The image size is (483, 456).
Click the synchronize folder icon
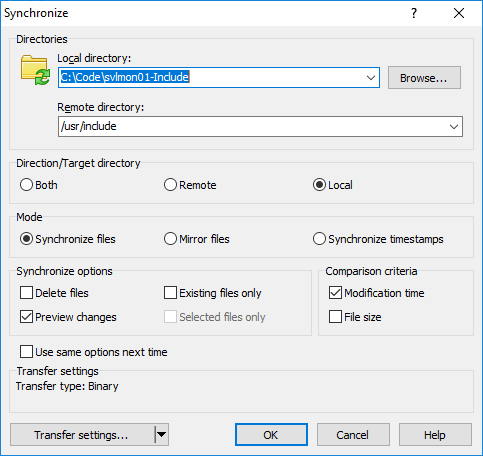tap(35, 70)
